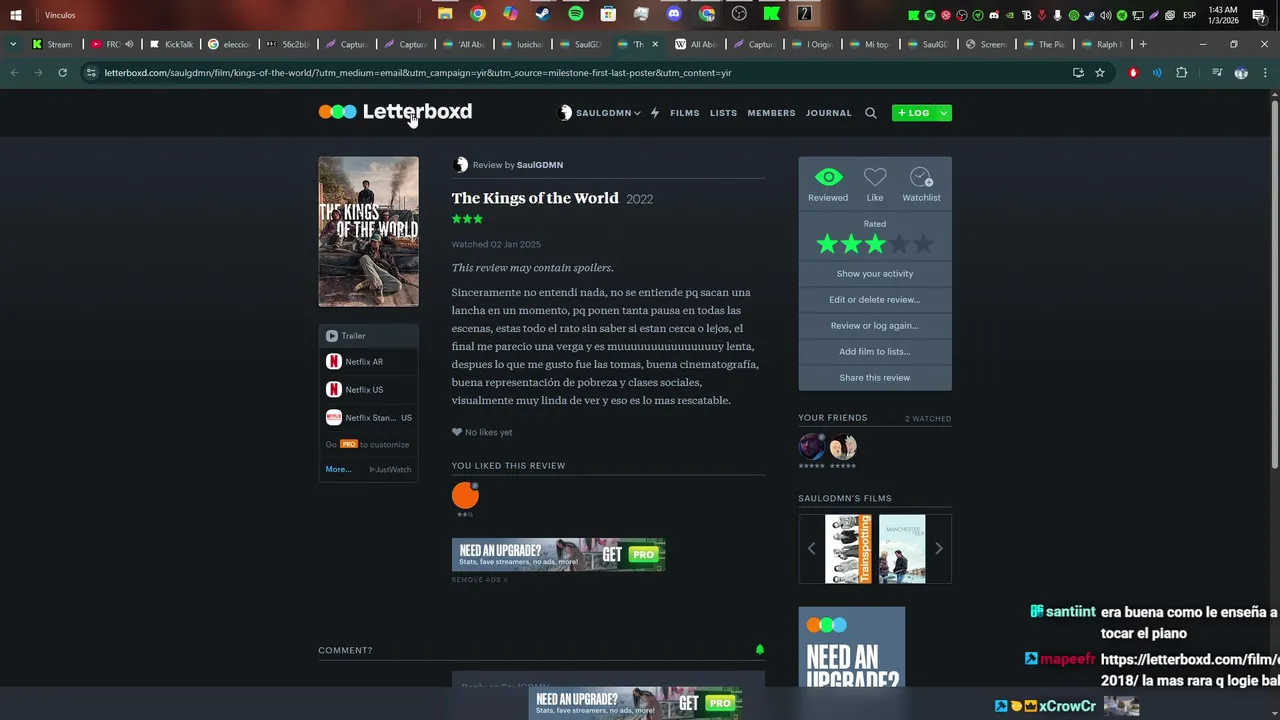Open the search magnifier icon

click(x=870, y=113)
